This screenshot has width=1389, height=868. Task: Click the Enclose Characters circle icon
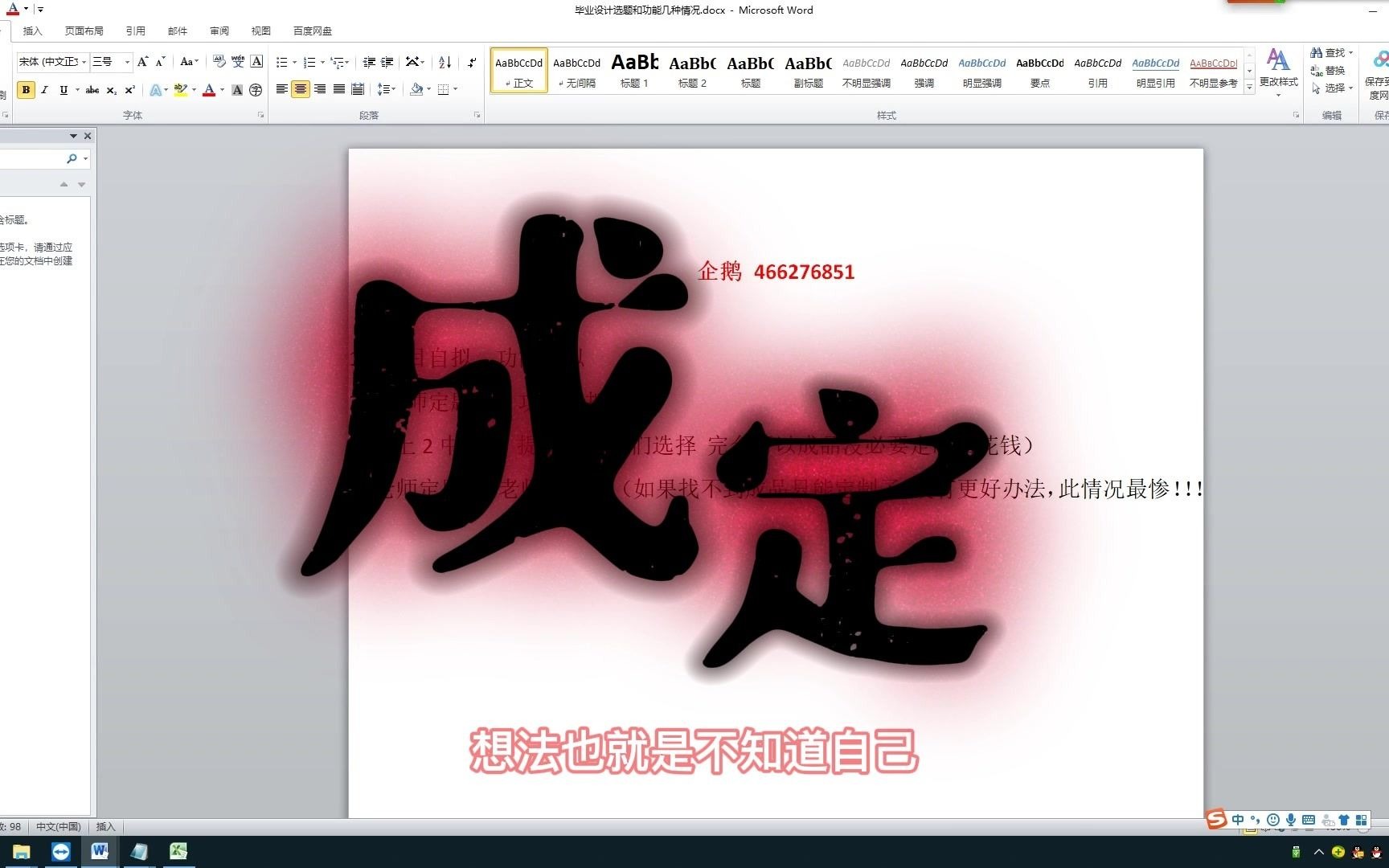[256, 90]
